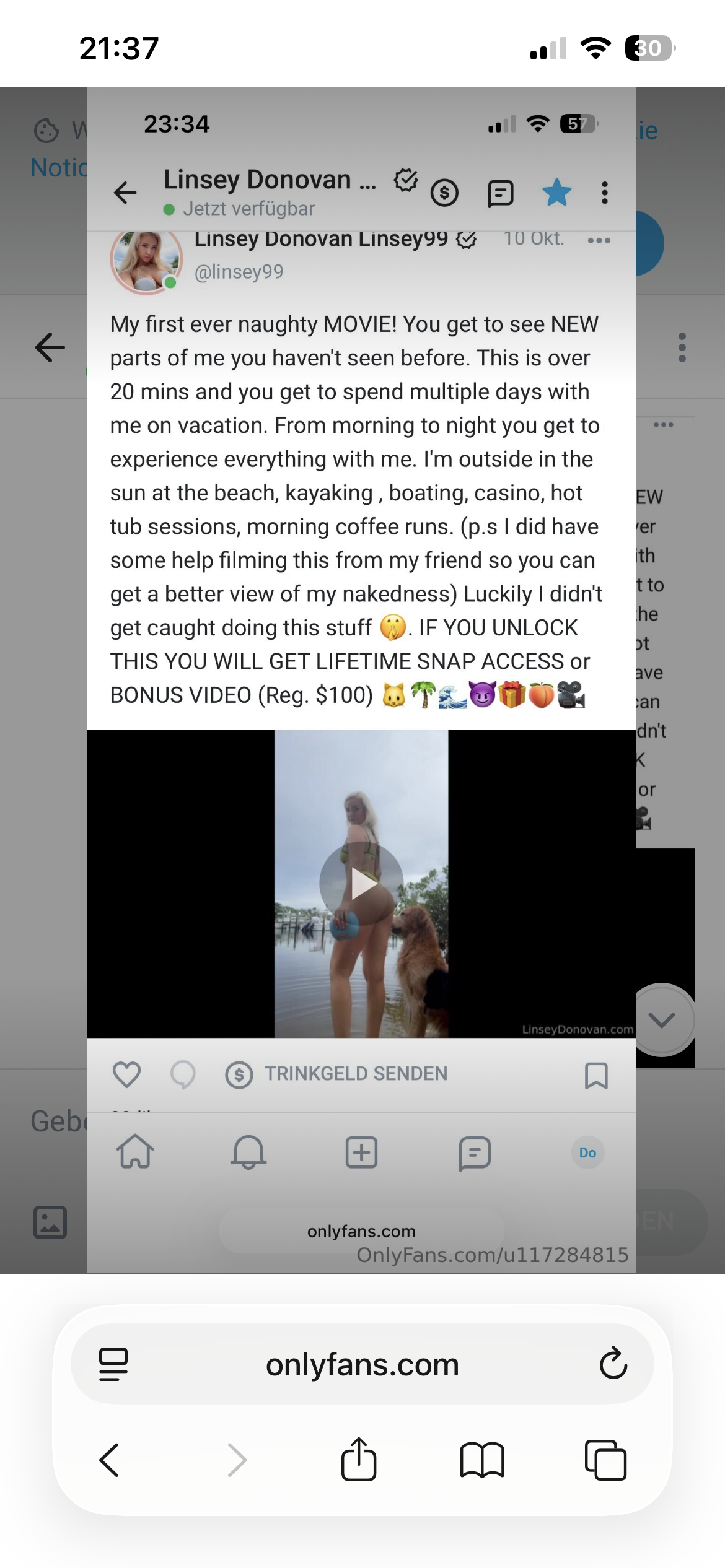Expand the post options next to 10 Okt.
Image resolution: width=725 pixels, height=1568 pixels.
click(599, 240)
